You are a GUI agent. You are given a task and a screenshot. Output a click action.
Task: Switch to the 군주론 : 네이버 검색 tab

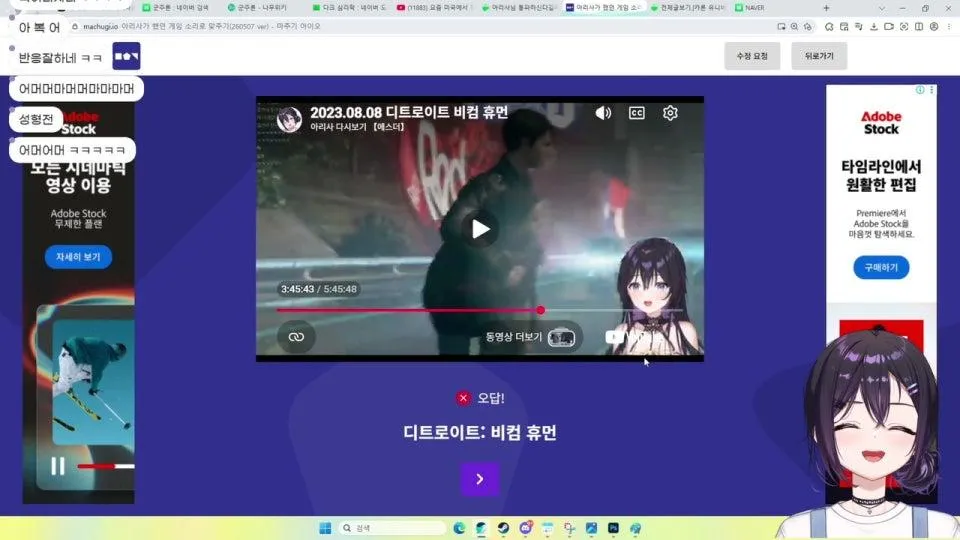click(176, 7)
